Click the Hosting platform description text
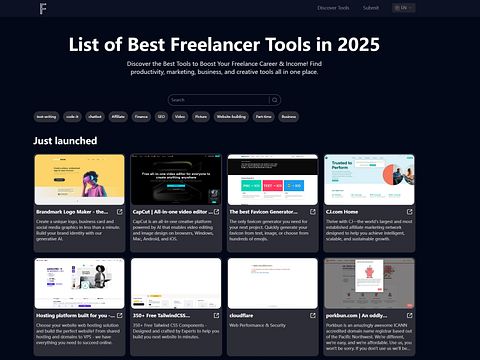This screenshot has height=360, width=480. point(78,334)
